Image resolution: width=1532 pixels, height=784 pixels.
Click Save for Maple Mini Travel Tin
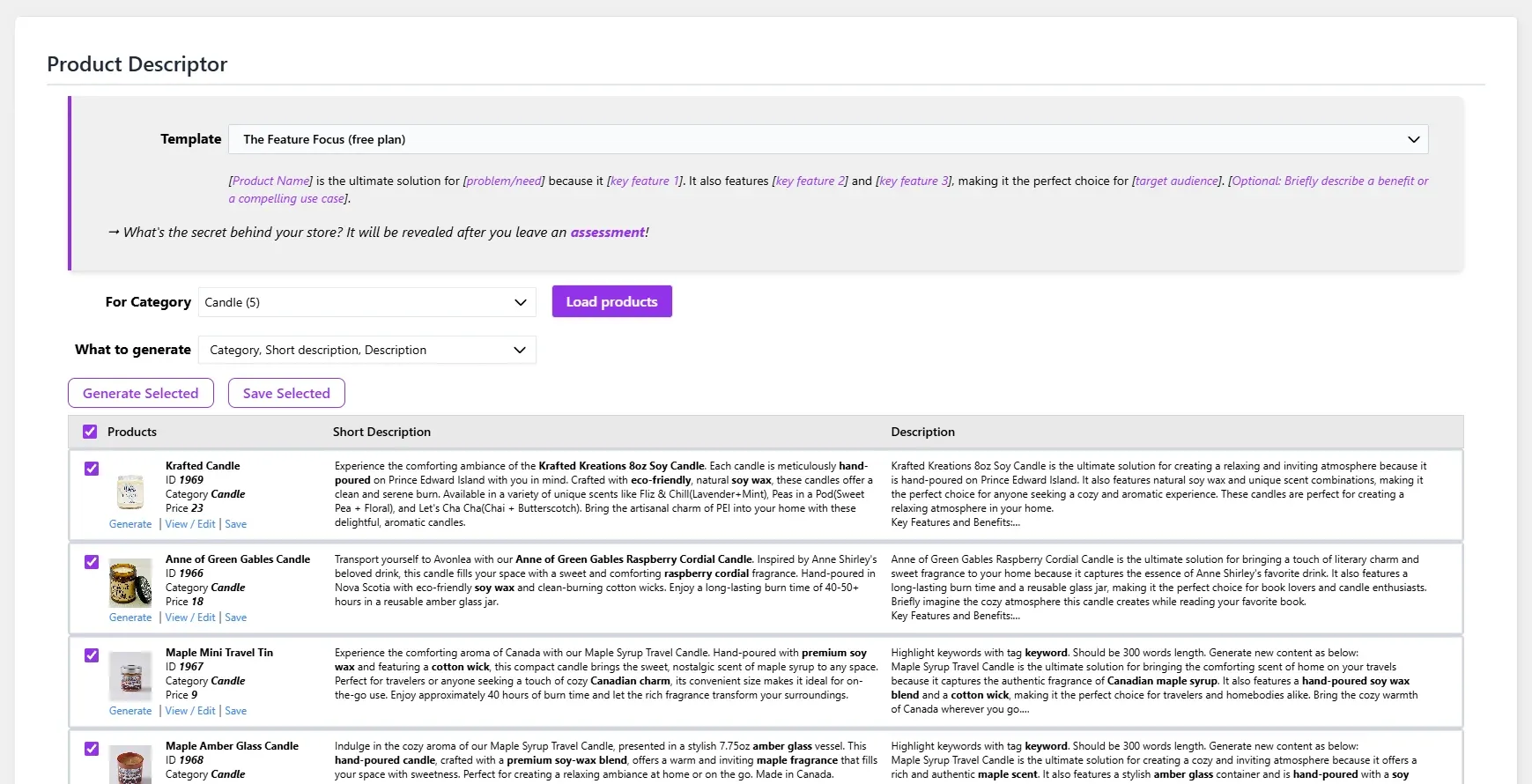tap(236, 711)
